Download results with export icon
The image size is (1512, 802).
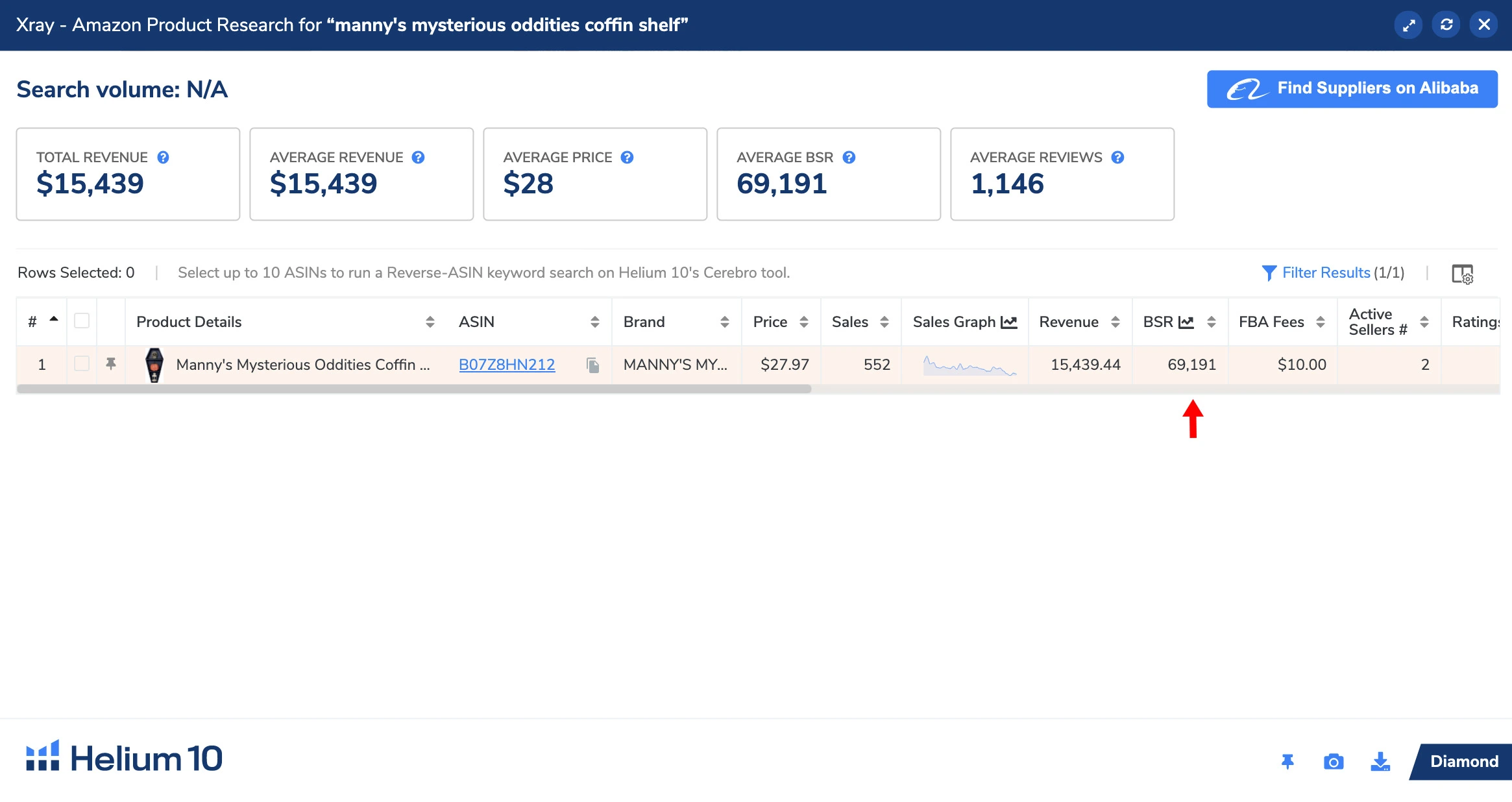click(1380, 762)
